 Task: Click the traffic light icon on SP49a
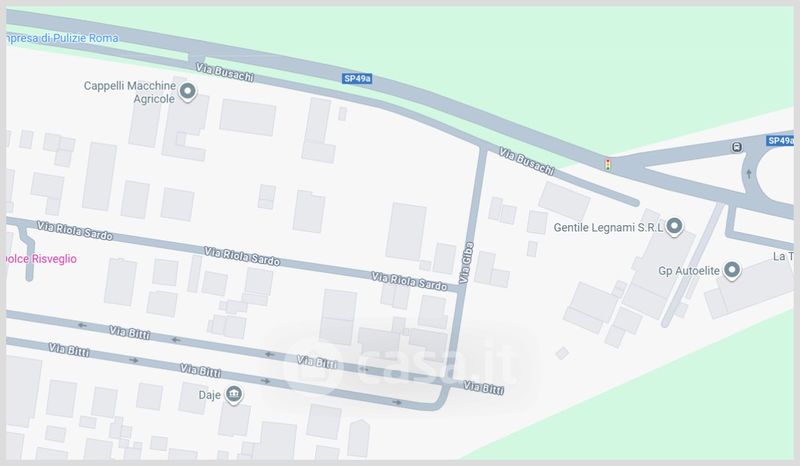pos(608,165)
